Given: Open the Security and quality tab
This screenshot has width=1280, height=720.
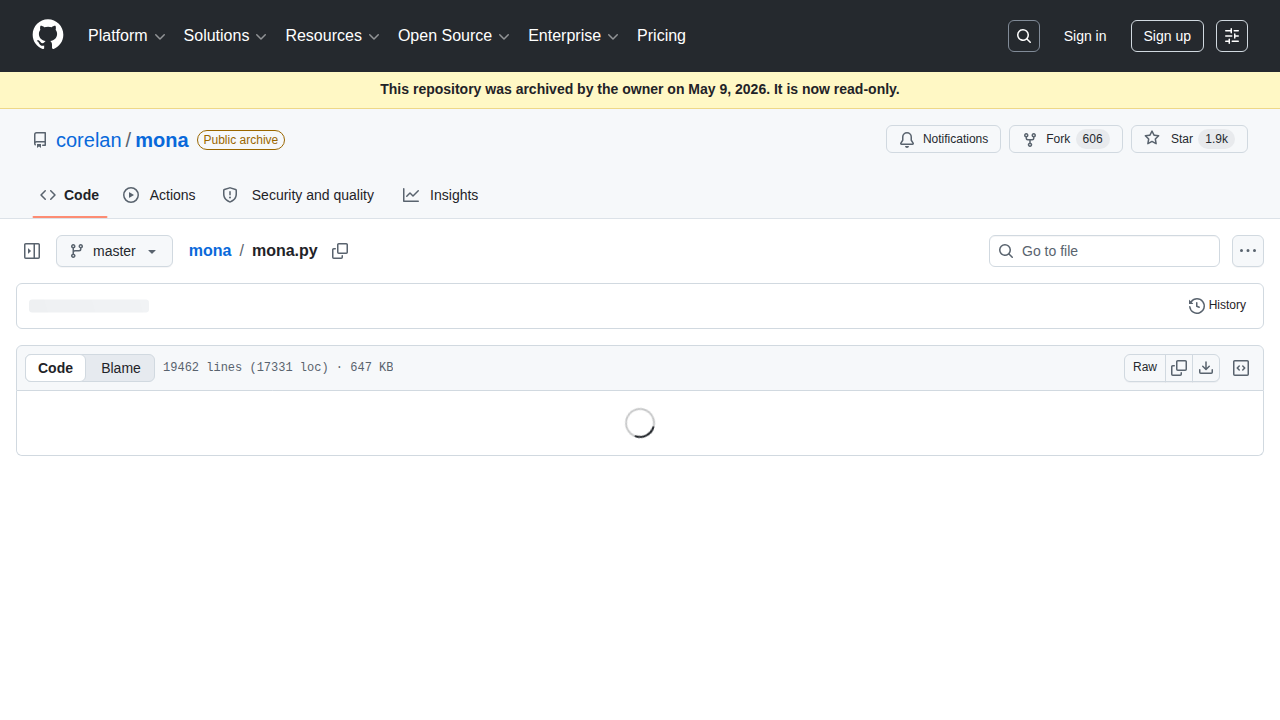Looking at the screenshot, I should point(298,195).
